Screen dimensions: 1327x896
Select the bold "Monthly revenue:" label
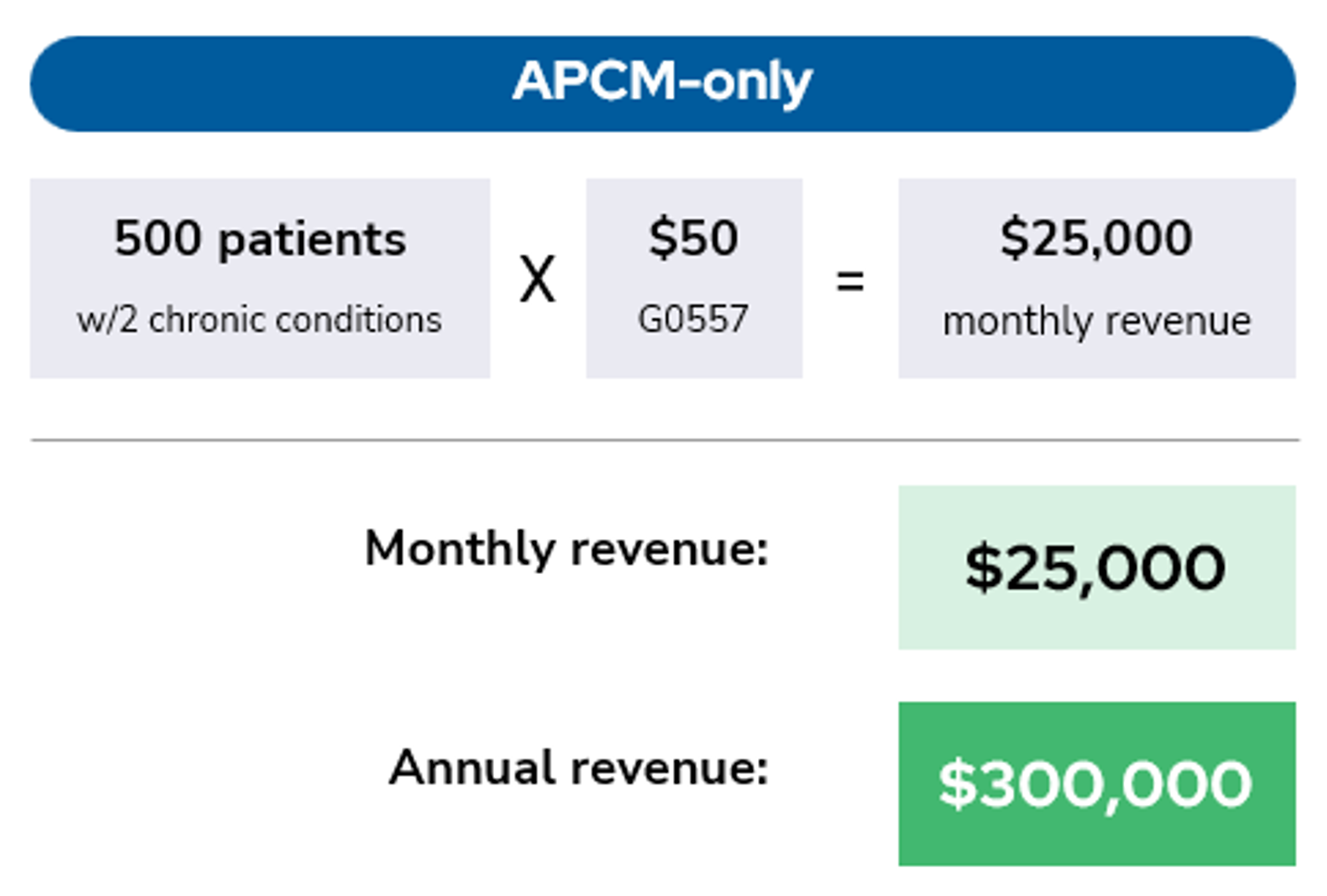coord(566,548)
